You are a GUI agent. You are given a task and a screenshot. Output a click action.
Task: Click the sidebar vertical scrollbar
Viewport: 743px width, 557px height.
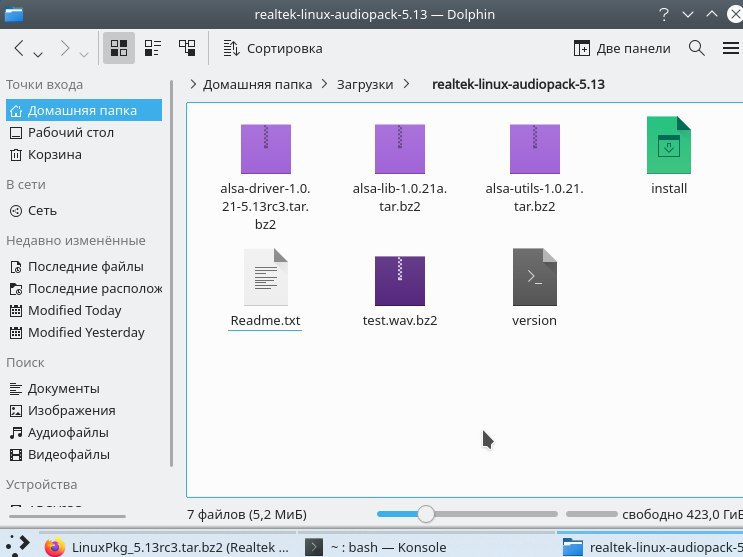(x=171, y=274)
